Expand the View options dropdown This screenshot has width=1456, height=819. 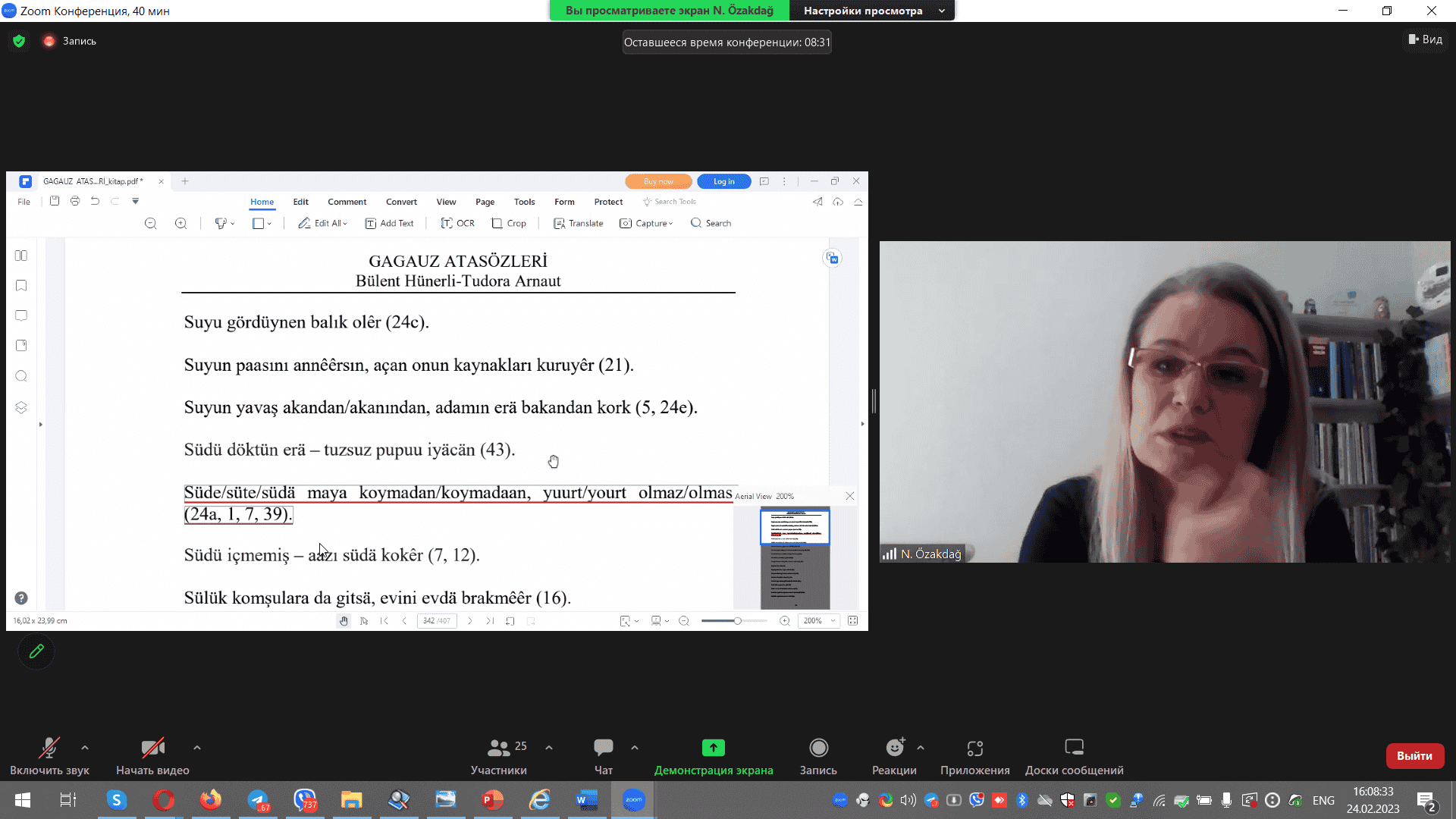871,11
